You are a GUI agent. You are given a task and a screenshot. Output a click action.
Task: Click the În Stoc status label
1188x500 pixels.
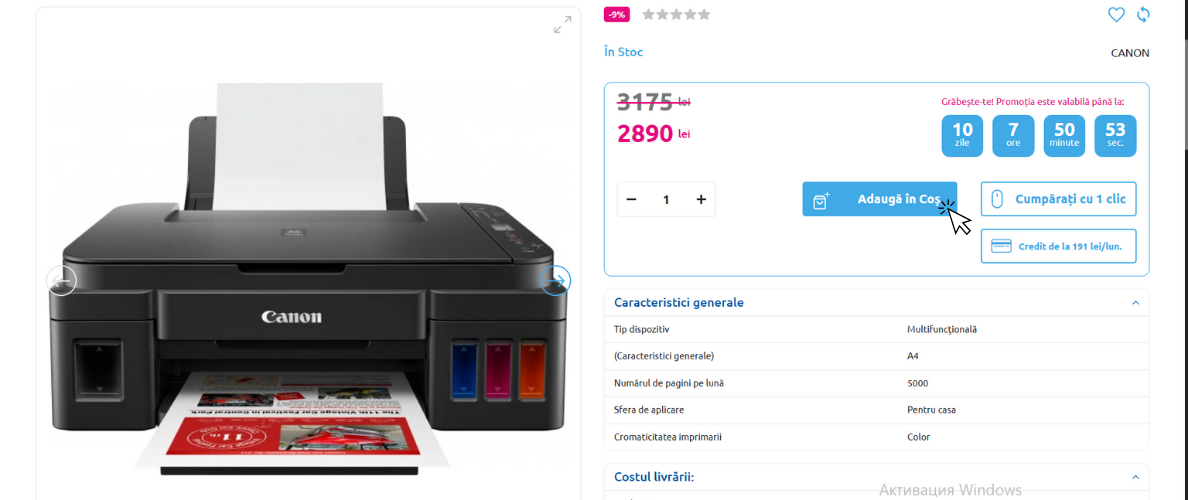click(624, 52)
